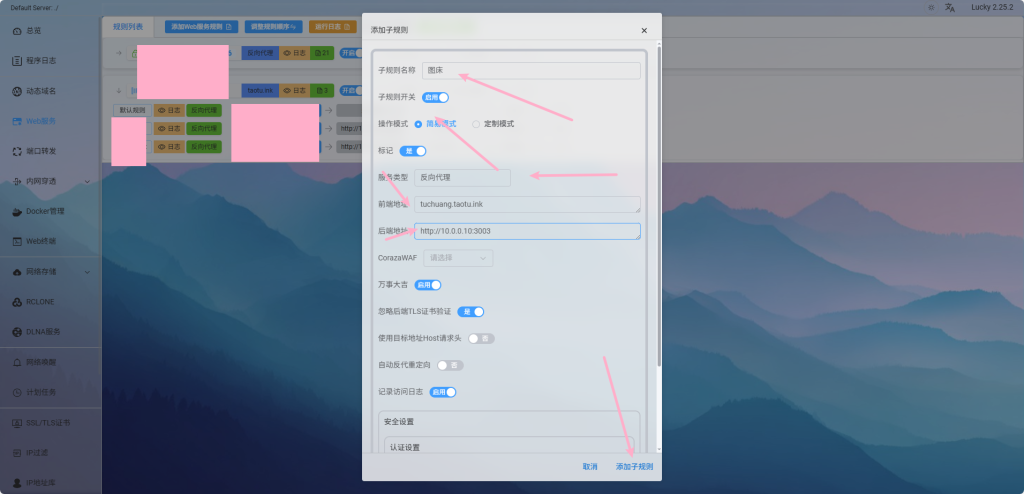Enable 自动反代重定向 switch
The width and height of the screenshot is (1024, 494).
click(x=450, y=365)
